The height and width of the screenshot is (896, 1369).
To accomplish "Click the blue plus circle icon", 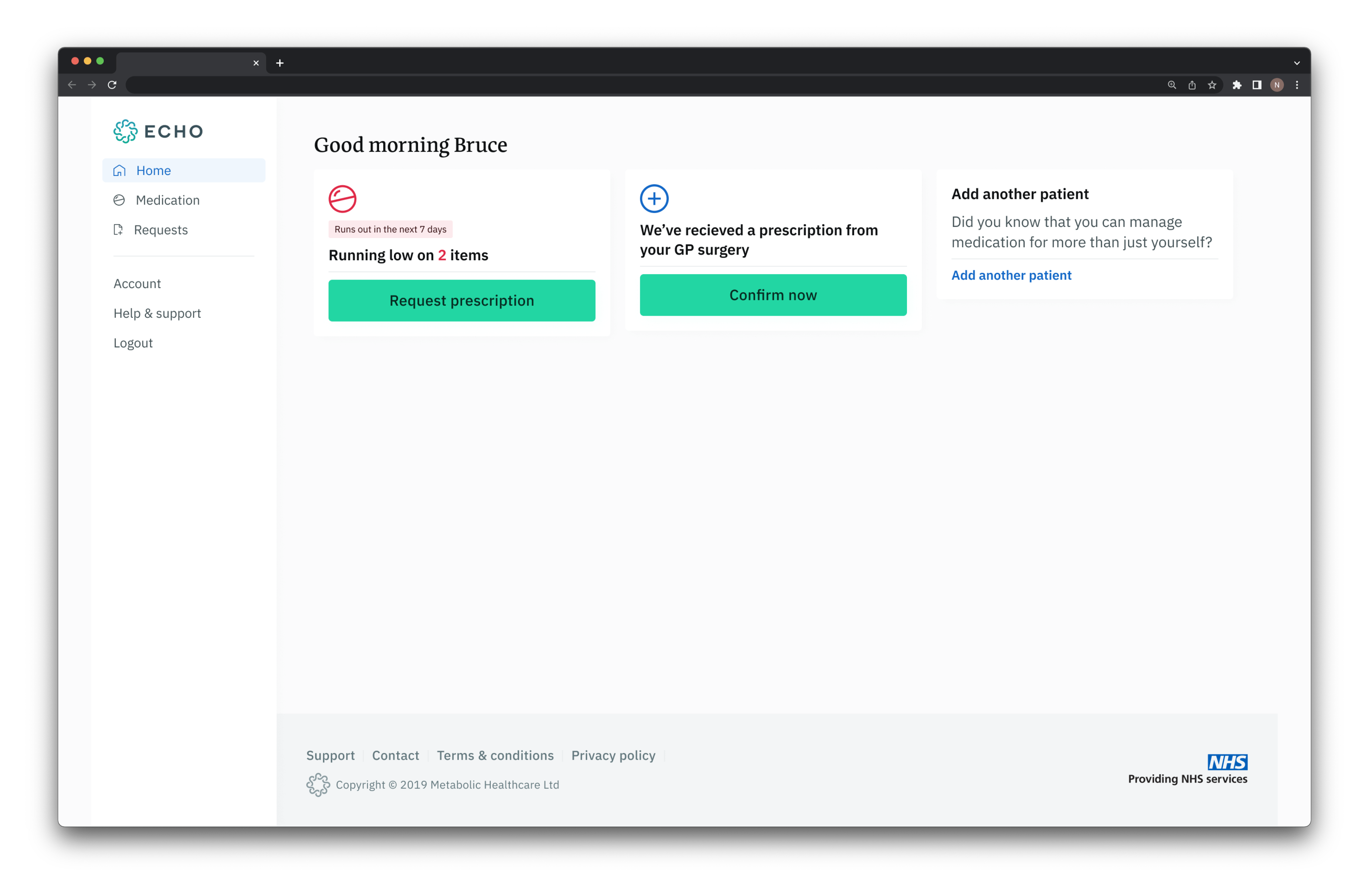I will tap(654, 199).
